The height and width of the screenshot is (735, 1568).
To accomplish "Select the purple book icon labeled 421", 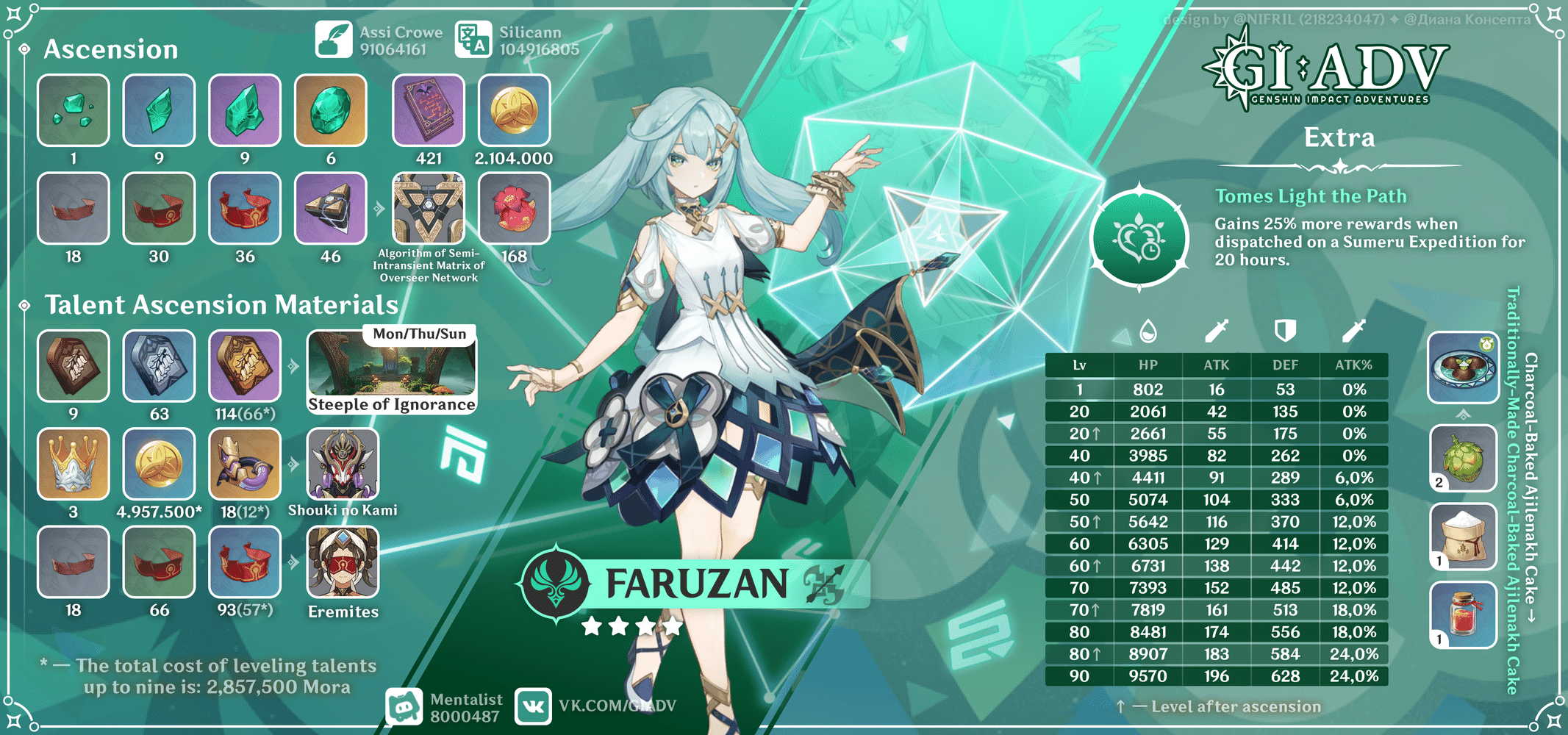I will tap(429, 111).
